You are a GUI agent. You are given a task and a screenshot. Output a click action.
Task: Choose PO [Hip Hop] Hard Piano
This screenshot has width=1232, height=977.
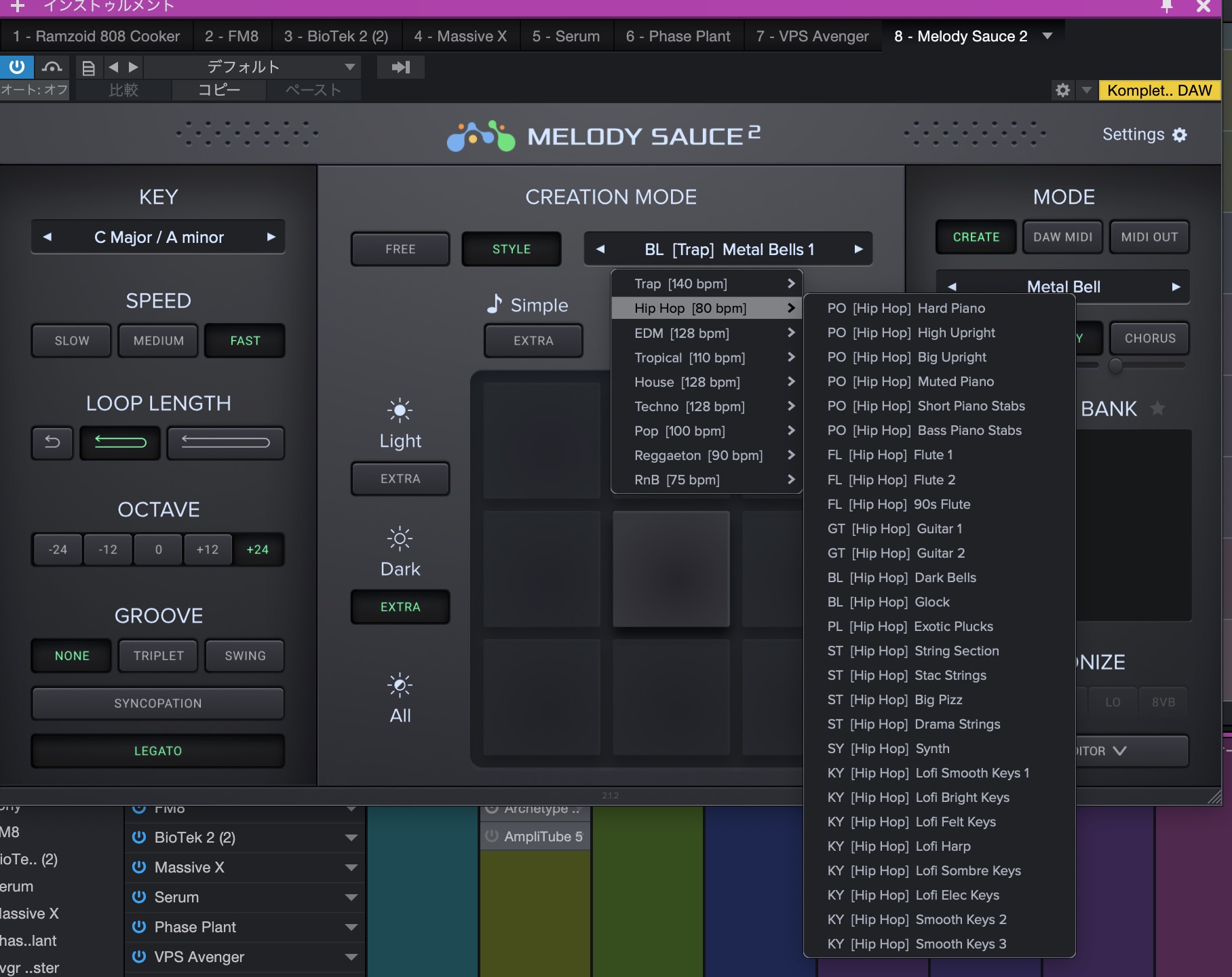940,308
